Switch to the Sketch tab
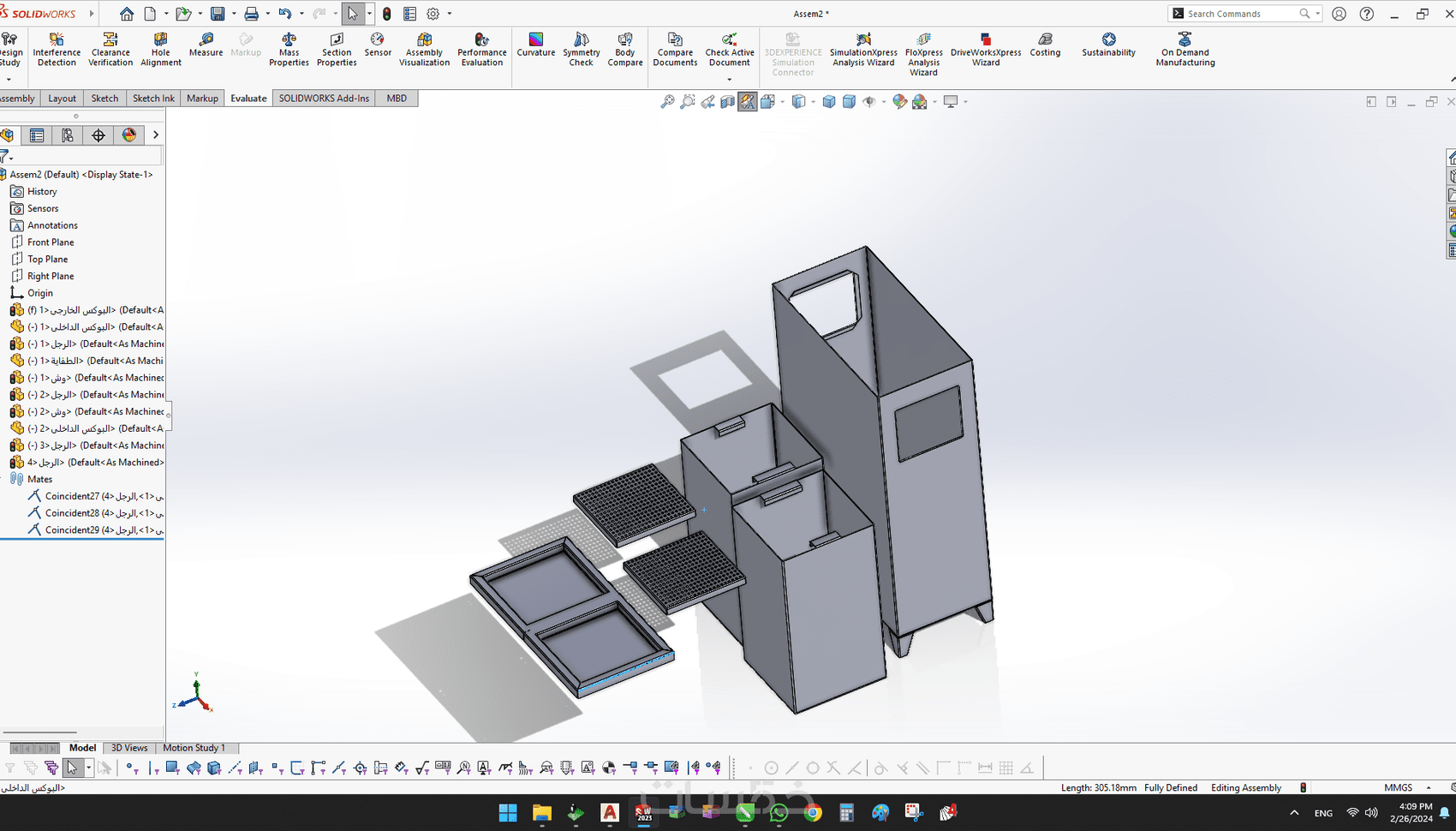The height and width of the screenshot is (831, 1456). [x=104, y=98]
